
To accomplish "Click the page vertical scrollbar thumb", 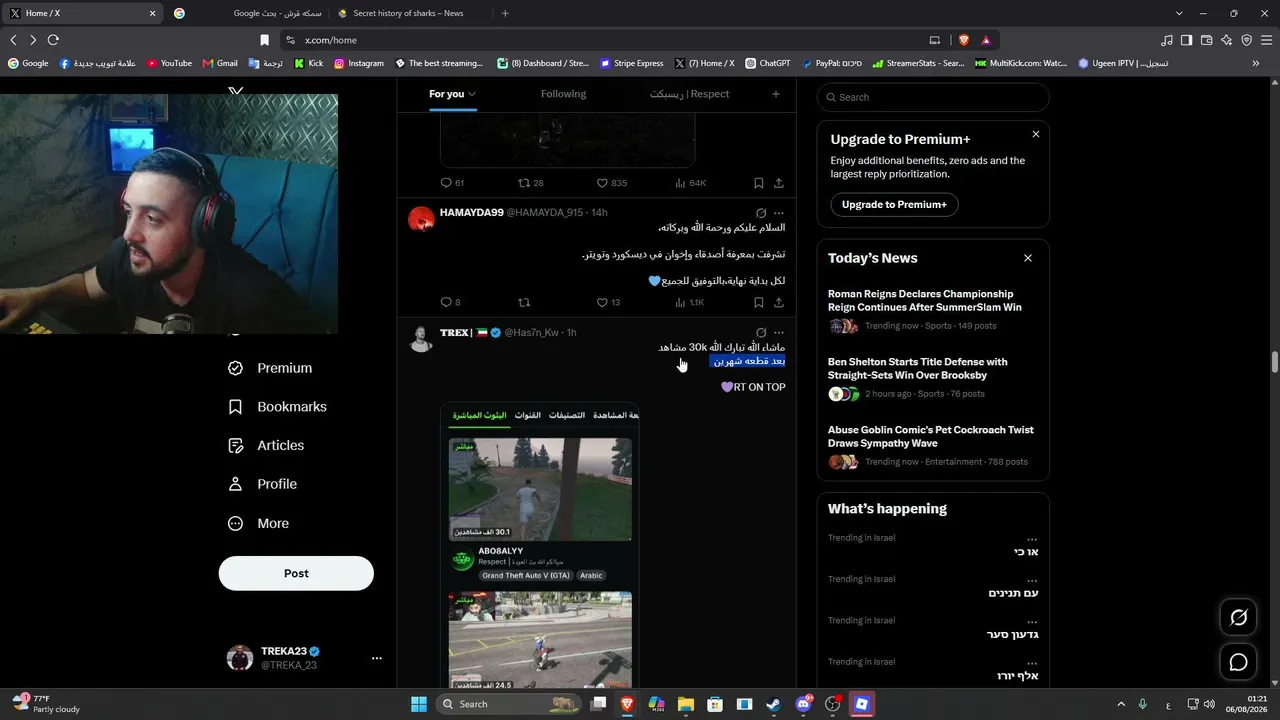I will [1275, 362].
